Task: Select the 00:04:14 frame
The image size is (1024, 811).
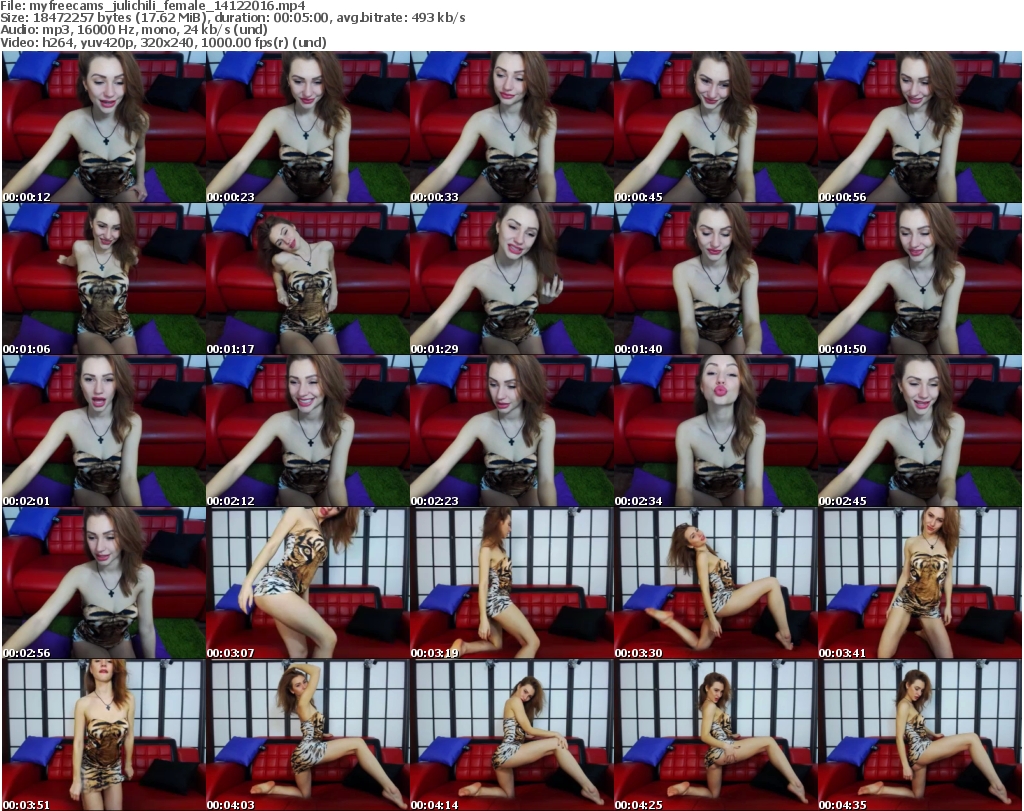Action: [x=512, y=735]
